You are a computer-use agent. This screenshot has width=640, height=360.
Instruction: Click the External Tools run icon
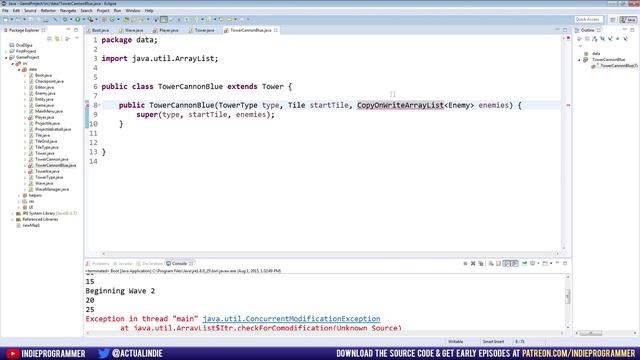[91, 19]
